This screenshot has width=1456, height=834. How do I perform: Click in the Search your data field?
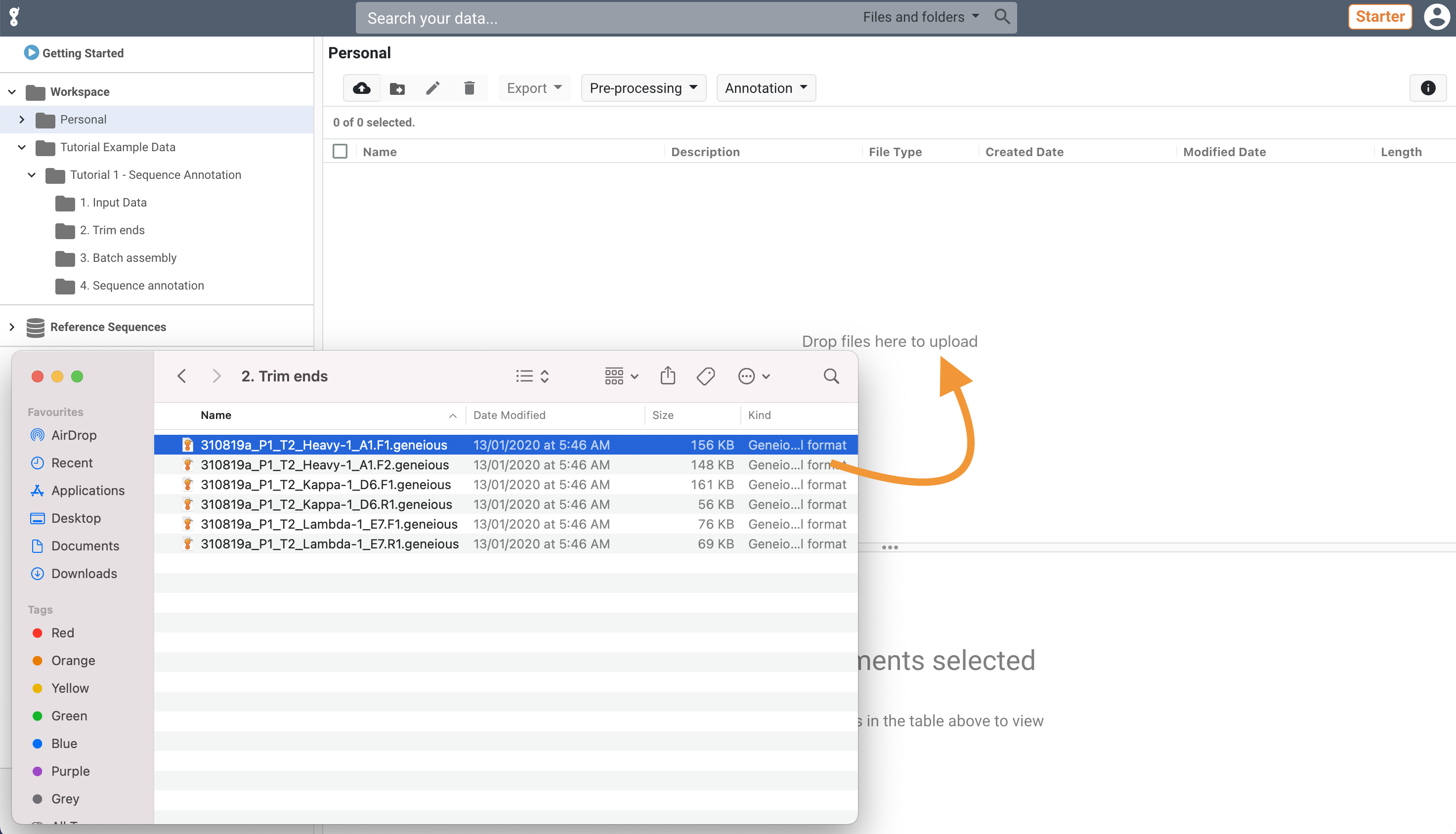[x=607, y=18]
